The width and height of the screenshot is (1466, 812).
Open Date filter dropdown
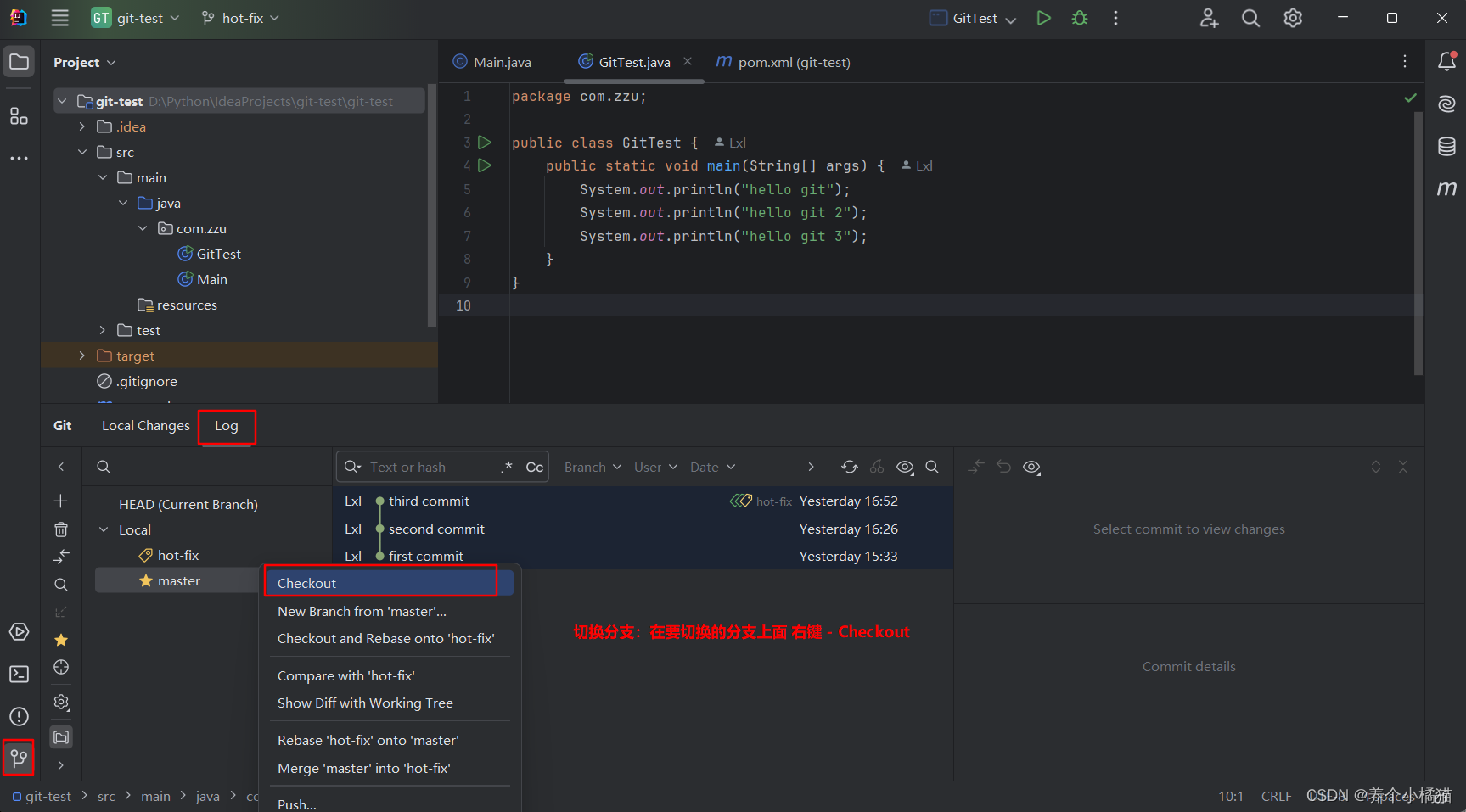pyautogui.click(x=712, y=467)
